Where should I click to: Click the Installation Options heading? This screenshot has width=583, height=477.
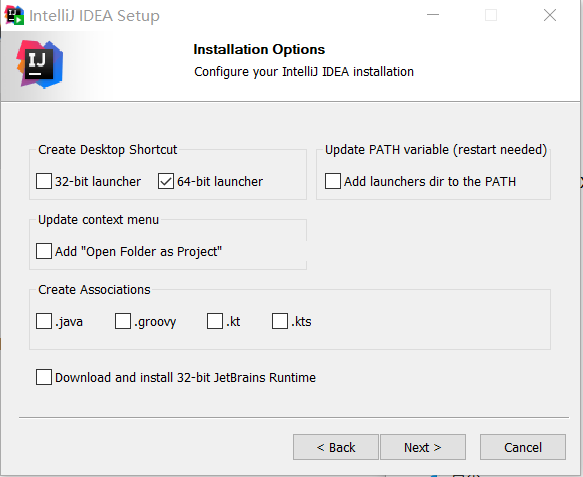point(259,49)
